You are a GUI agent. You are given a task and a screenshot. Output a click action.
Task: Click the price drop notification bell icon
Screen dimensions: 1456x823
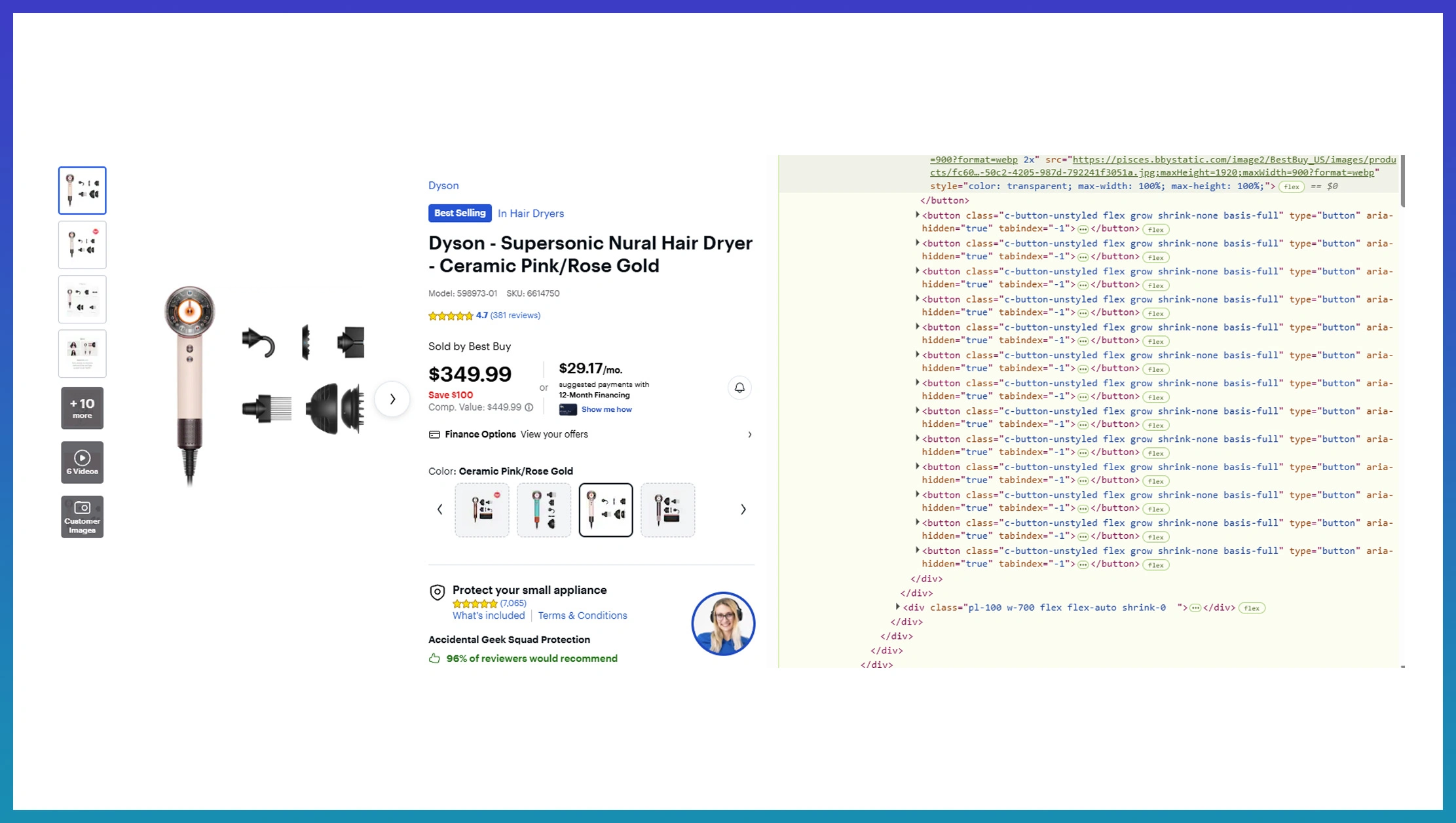[x=739, y=388]
